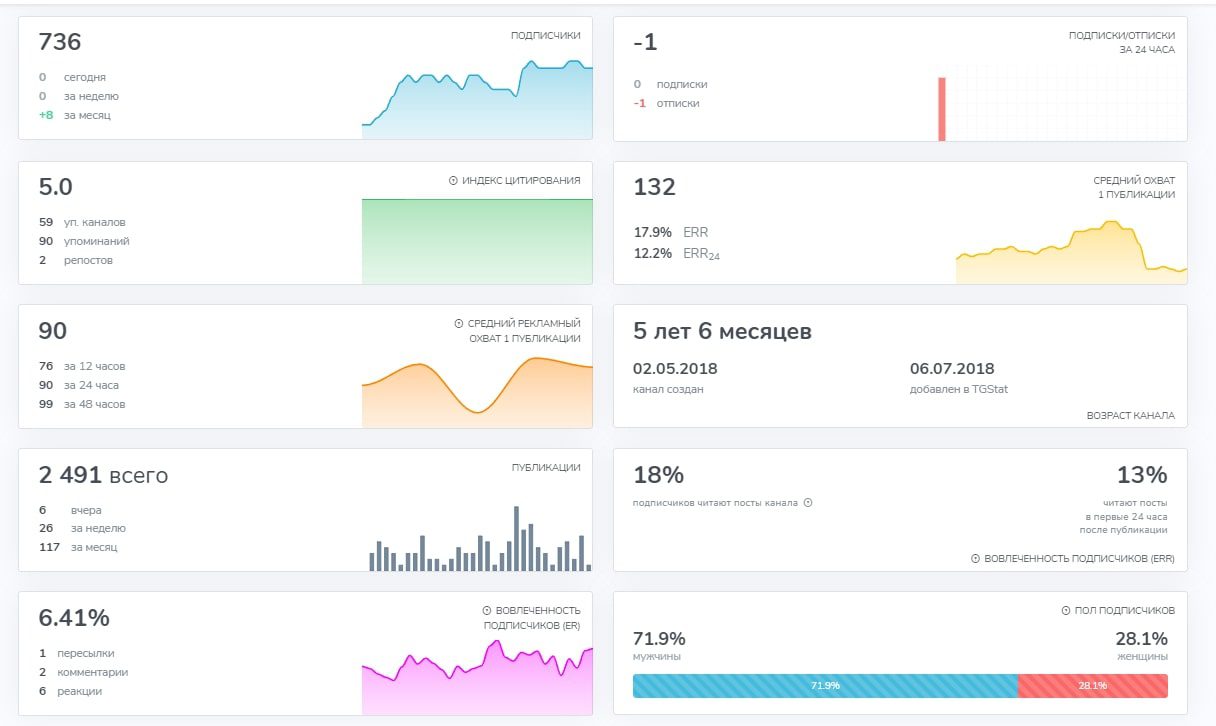The width and height of the screenshot is (1216, 726).
Task: Open the ПУБЛИКАЦИИ card title
Action: (545, 467)
